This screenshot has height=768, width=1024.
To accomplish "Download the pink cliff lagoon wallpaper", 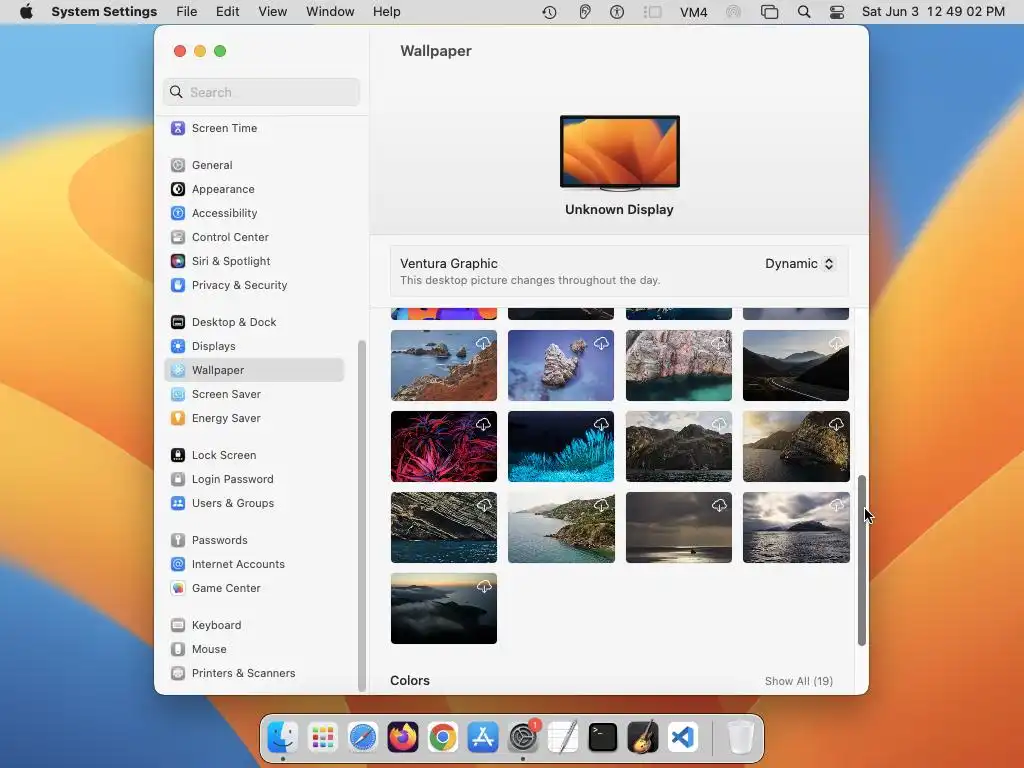I will pos(719,343).
